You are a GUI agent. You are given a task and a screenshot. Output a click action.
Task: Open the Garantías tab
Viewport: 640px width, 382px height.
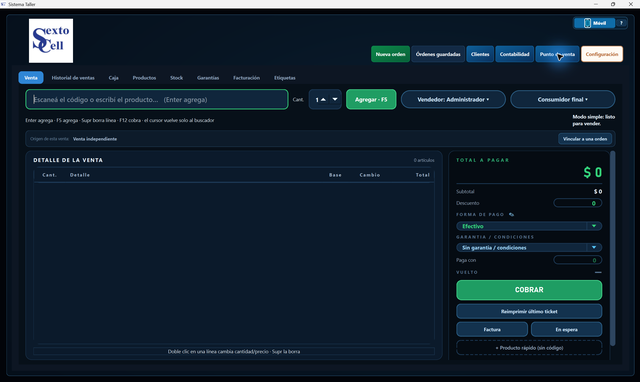click(208, 78)
